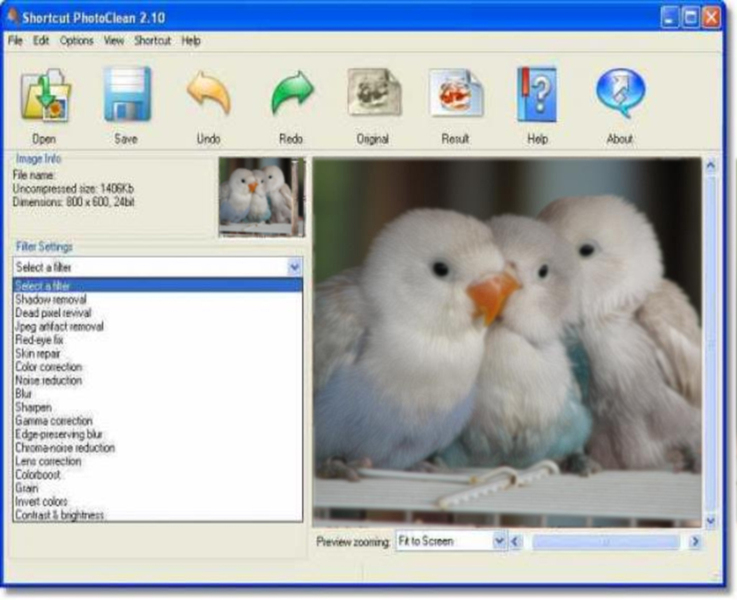737x600 pixels.
Task: Click the vertical scrollbar down arrow
Action: click(711, 521)
